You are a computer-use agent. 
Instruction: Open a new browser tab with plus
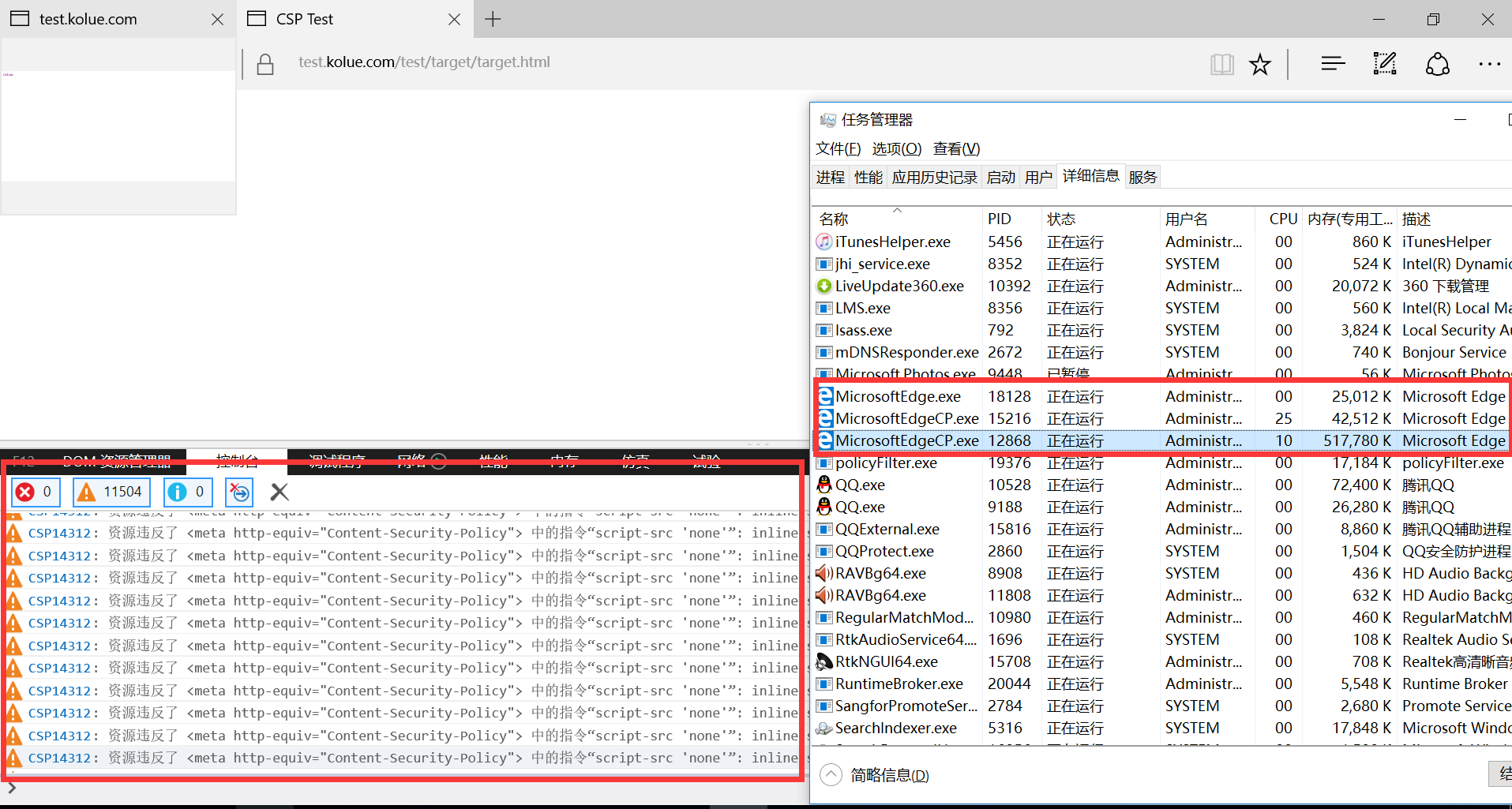point(493,19)
